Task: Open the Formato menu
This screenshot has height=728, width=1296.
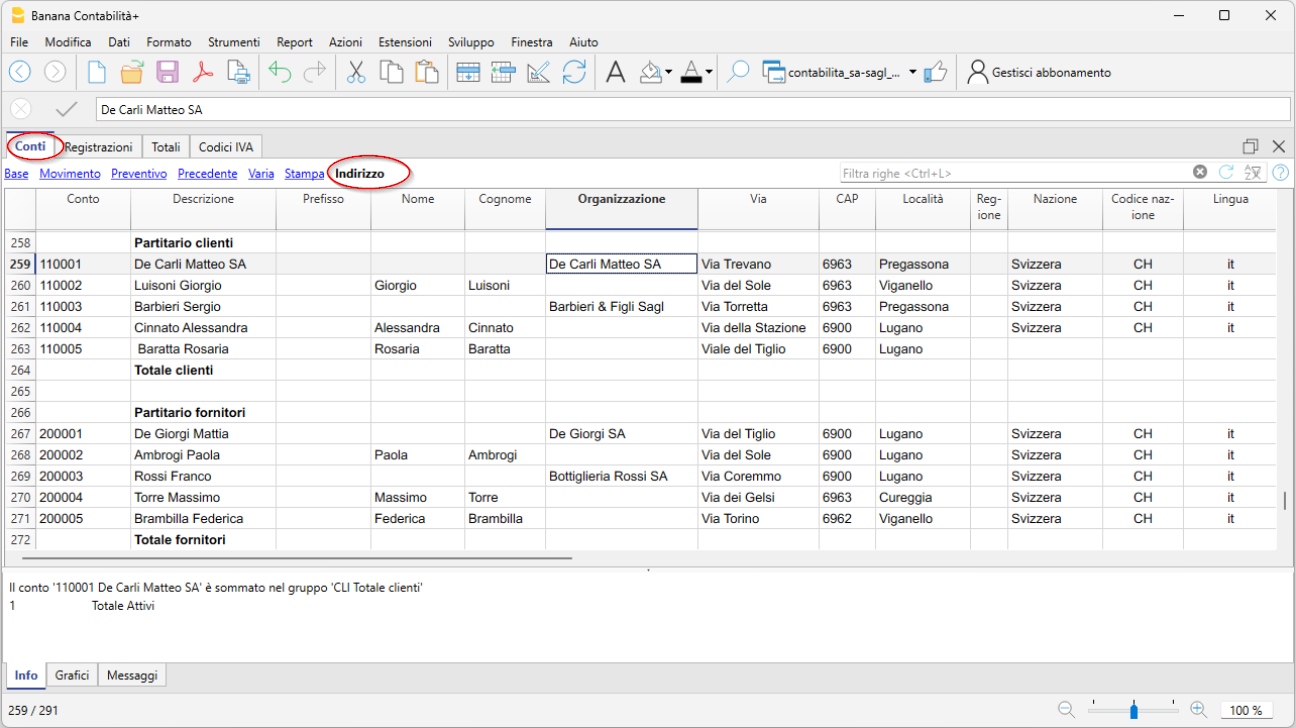Action: coord(169,42)
